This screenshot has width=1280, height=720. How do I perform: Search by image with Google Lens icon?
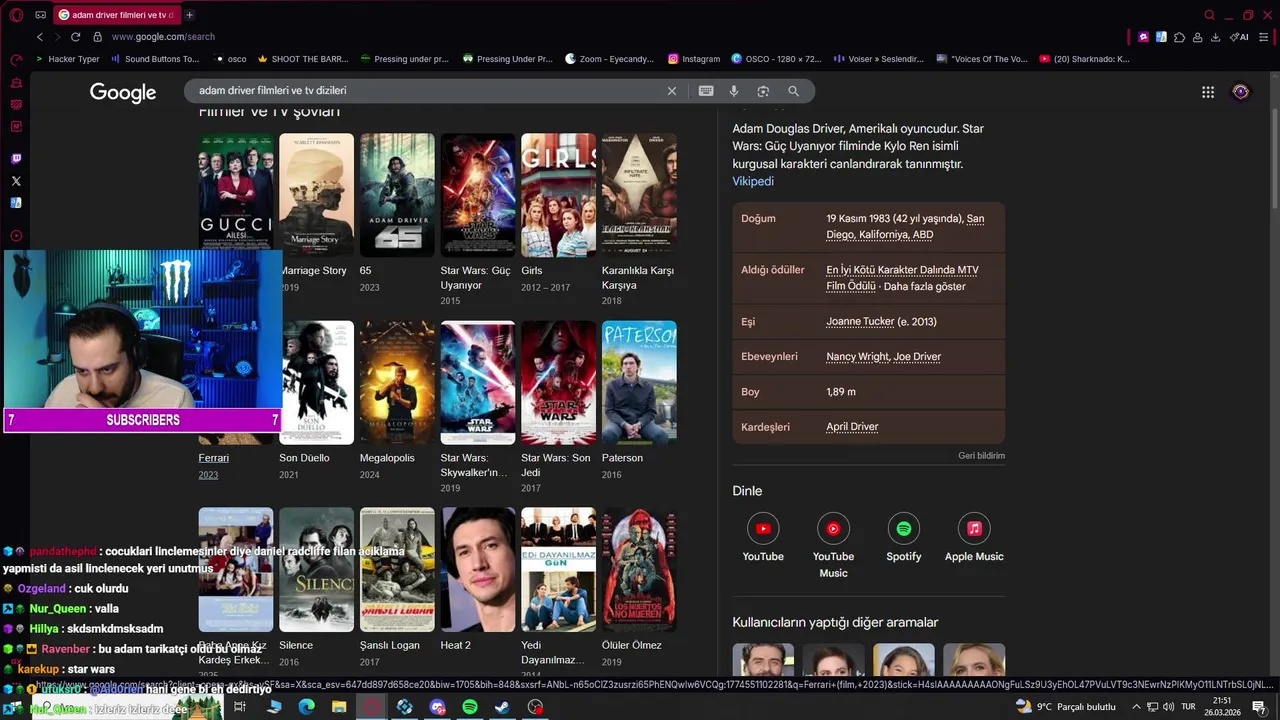(763, 91)
